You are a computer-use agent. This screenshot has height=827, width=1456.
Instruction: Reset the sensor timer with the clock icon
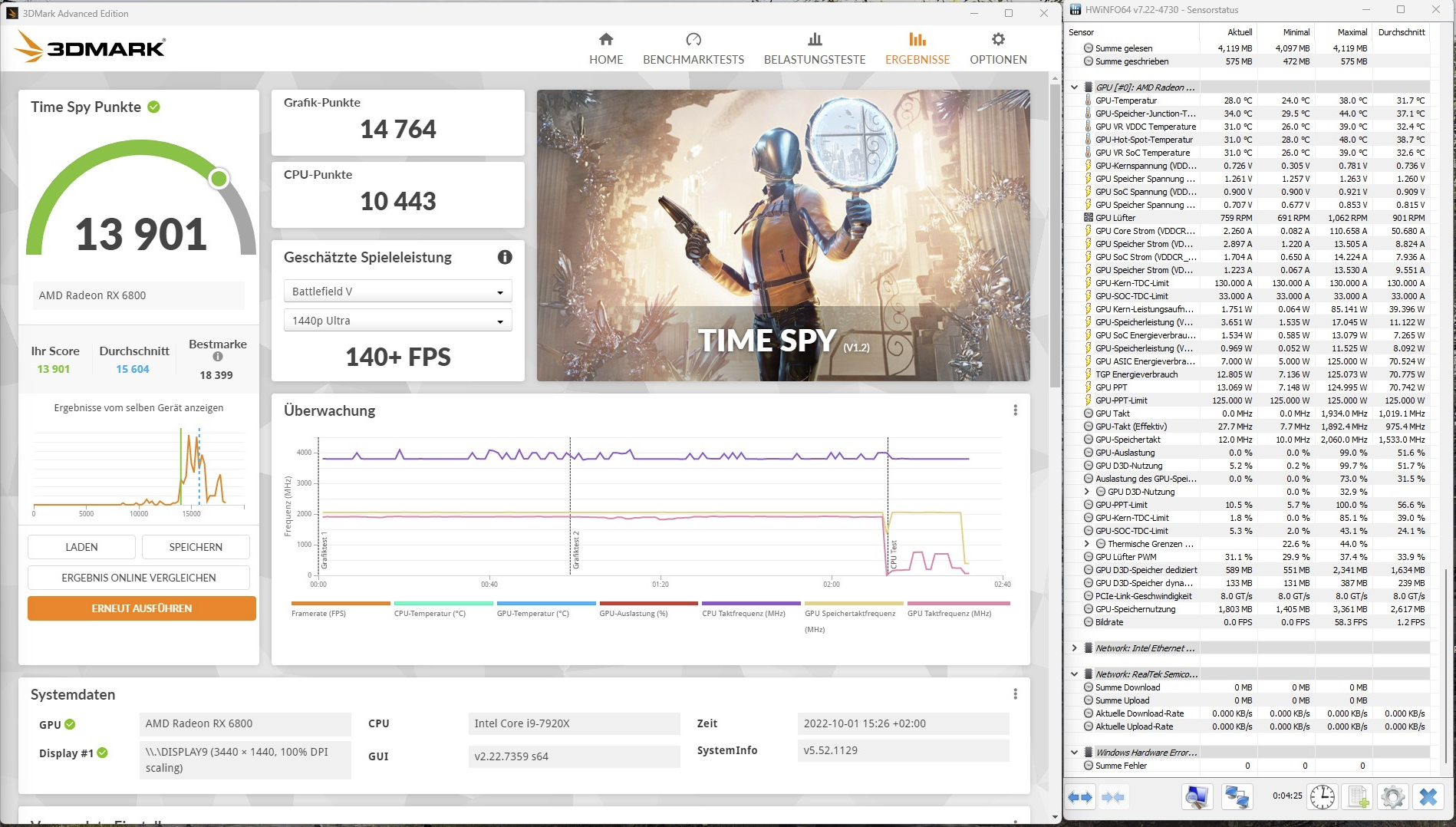coord(1322,797)
